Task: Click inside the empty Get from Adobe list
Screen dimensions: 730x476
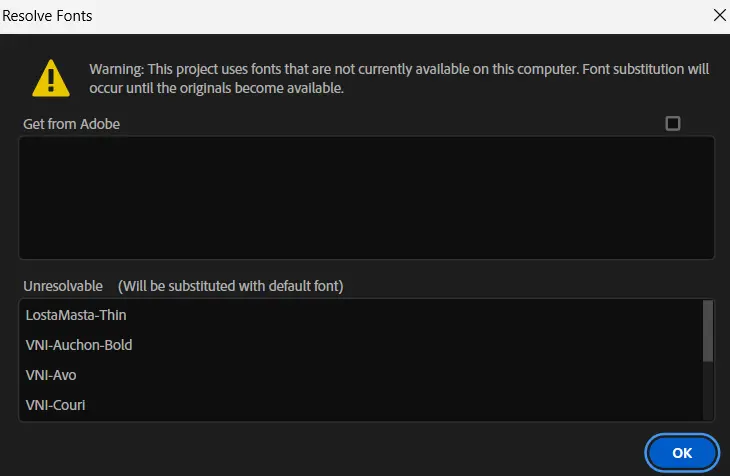Action: coord(366,198)
